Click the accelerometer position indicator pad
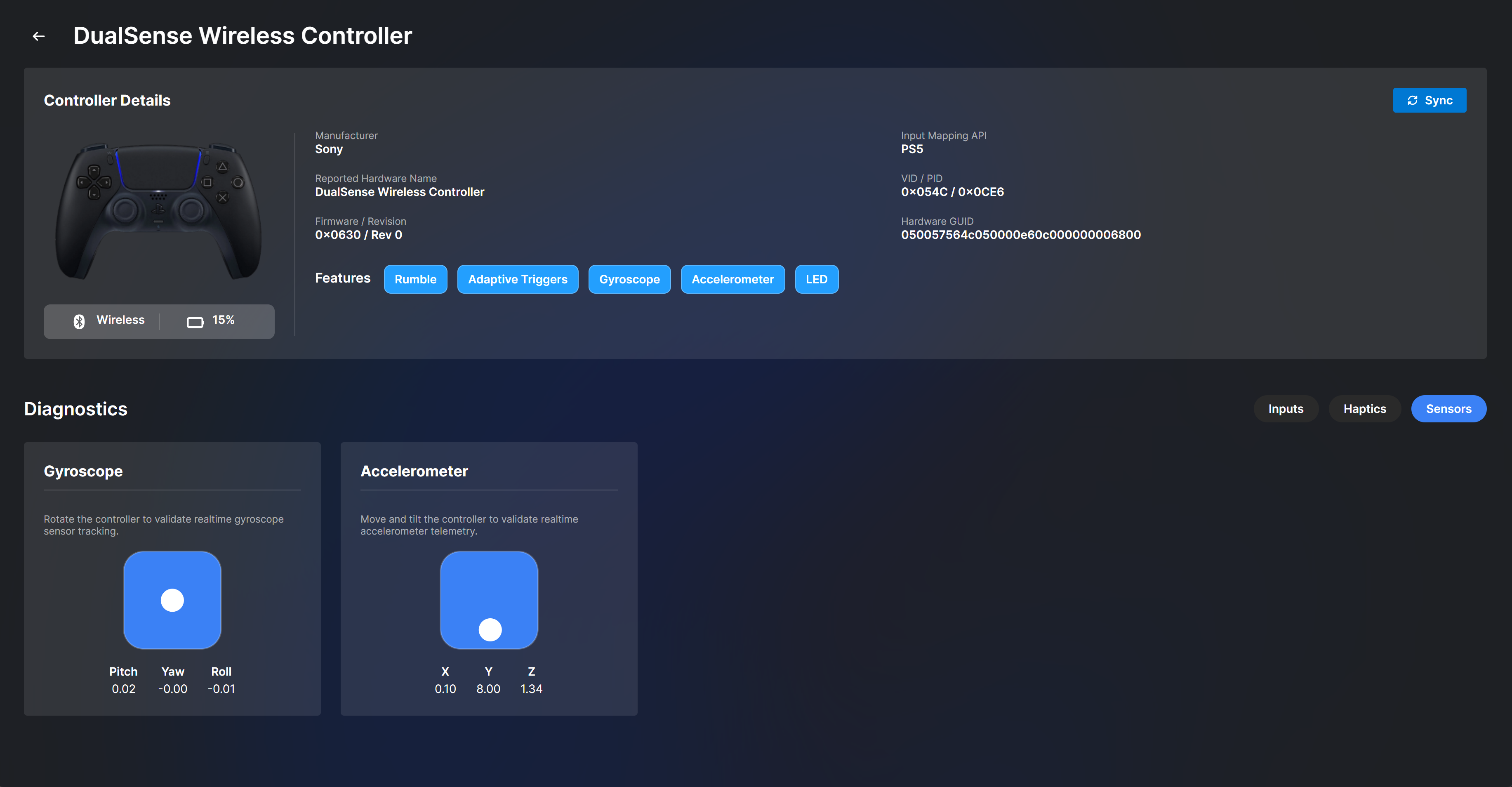The image size is (1512, 787). click(489, 600)
